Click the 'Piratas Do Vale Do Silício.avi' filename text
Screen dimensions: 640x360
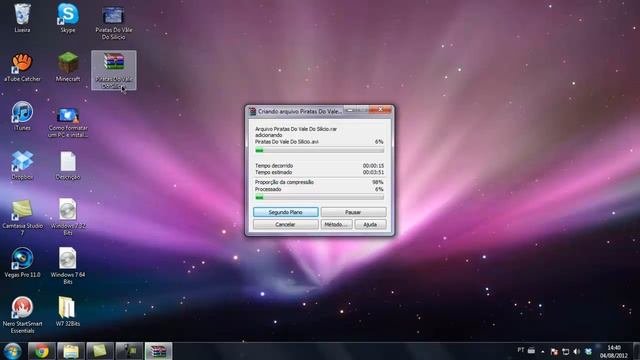(x=287, y=142)
